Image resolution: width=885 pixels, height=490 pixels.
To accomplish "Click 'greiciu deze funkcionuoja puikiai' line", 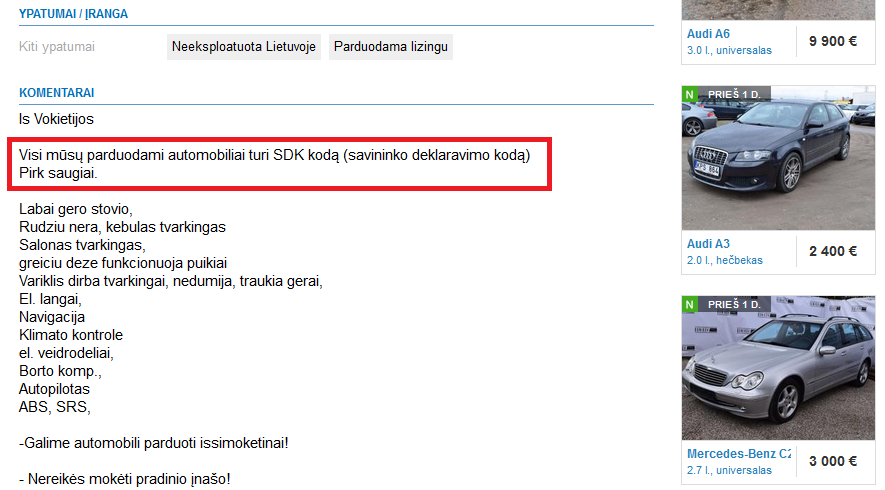I will click(x=123, y=263).
